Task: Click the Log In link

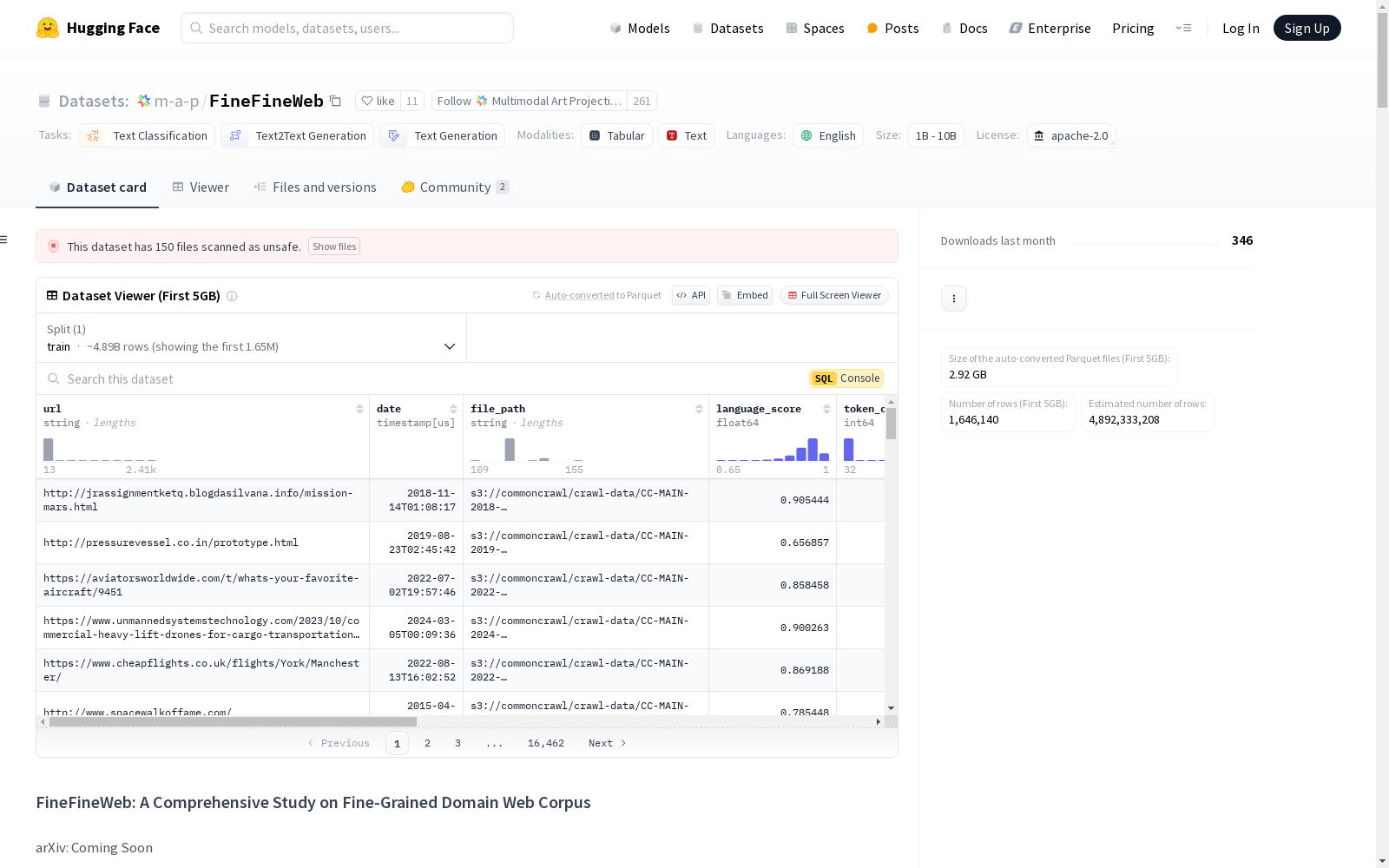Action: (1241, 28)
